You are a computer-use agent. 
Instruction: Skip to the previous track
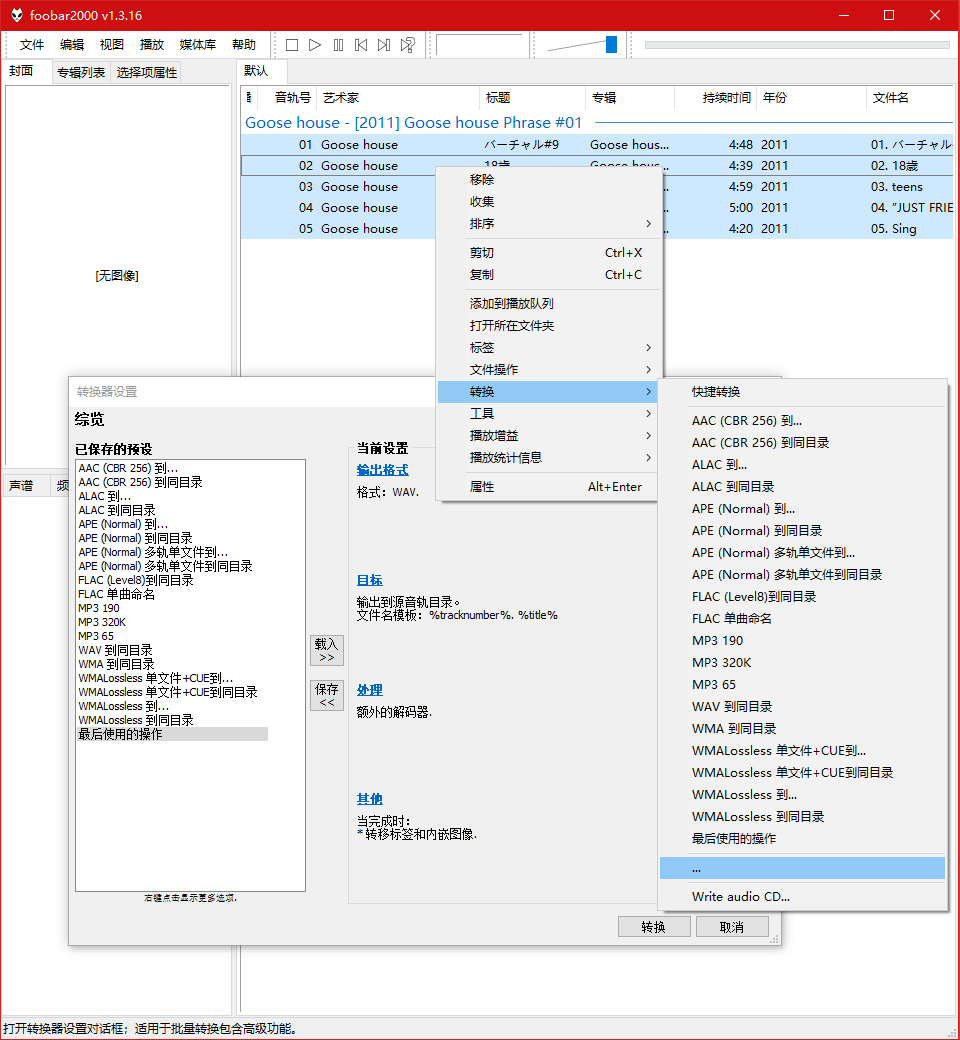(x=361, y=45)
